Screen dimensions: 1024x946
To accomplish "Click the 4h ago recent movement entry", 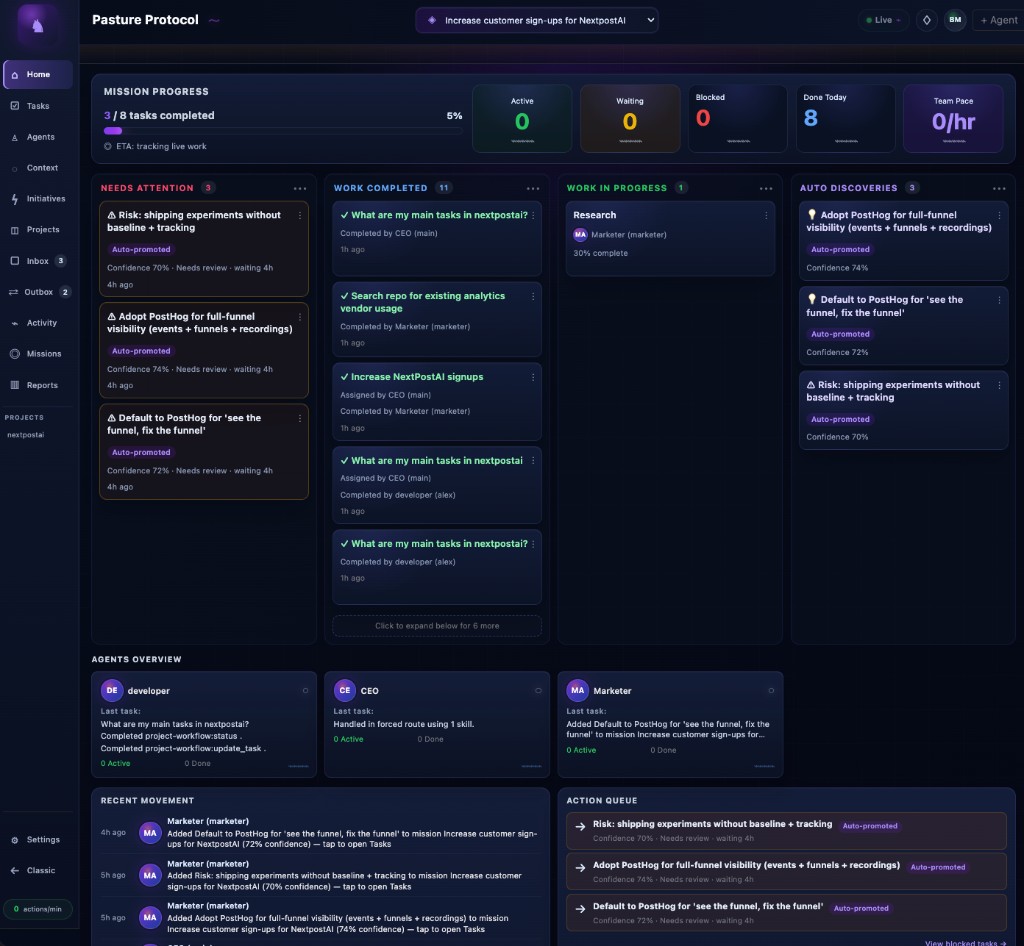I will tap(319, 832).
